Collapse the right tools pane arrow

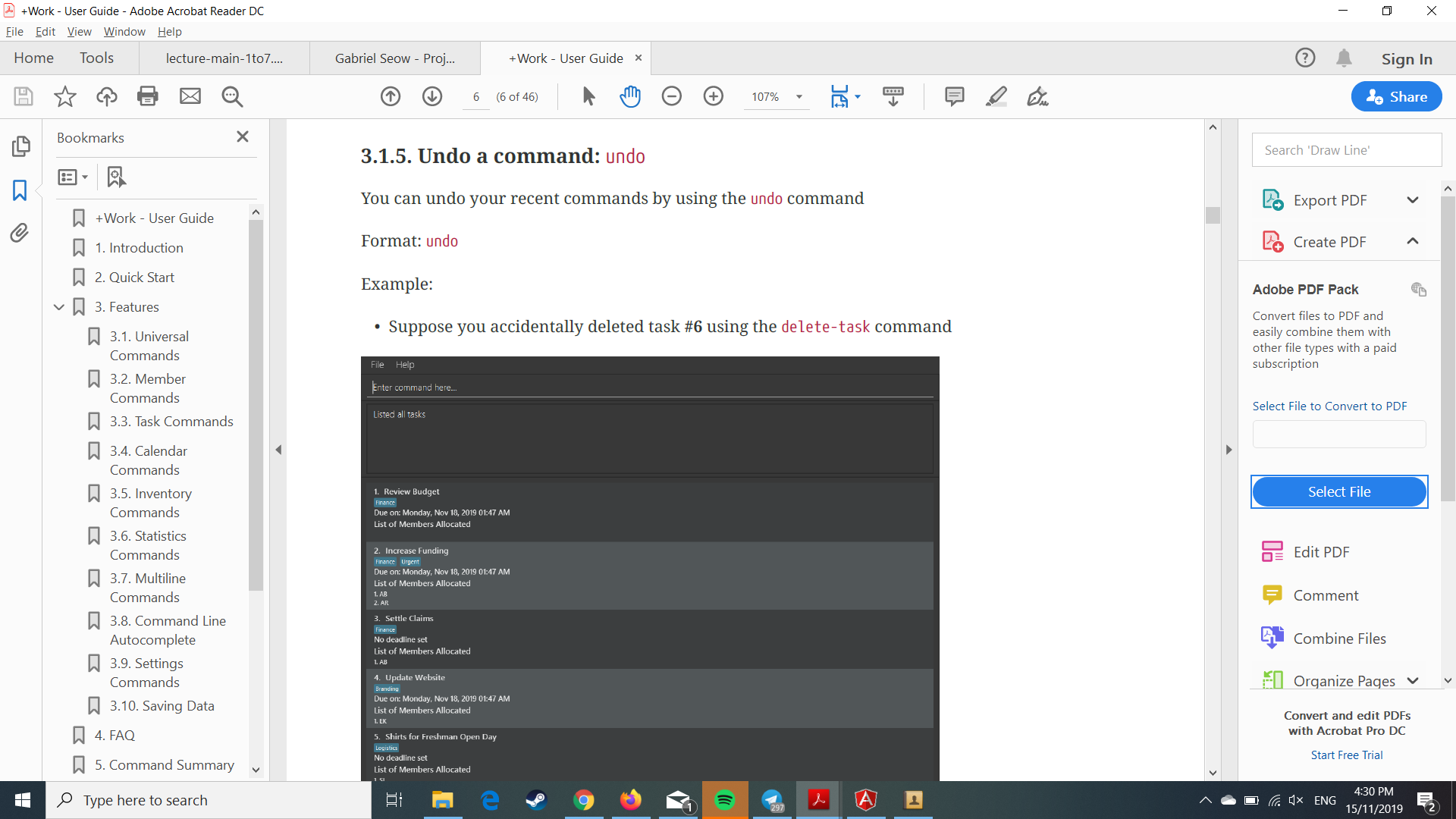tap(1228, 450)
